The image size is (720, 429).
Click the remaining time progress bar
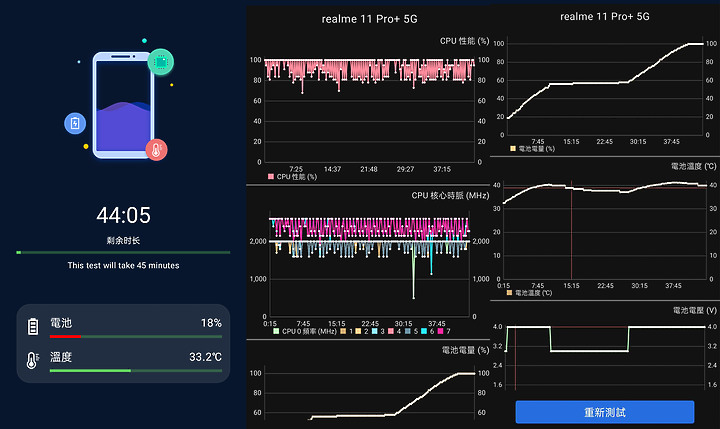pos(123,253)
